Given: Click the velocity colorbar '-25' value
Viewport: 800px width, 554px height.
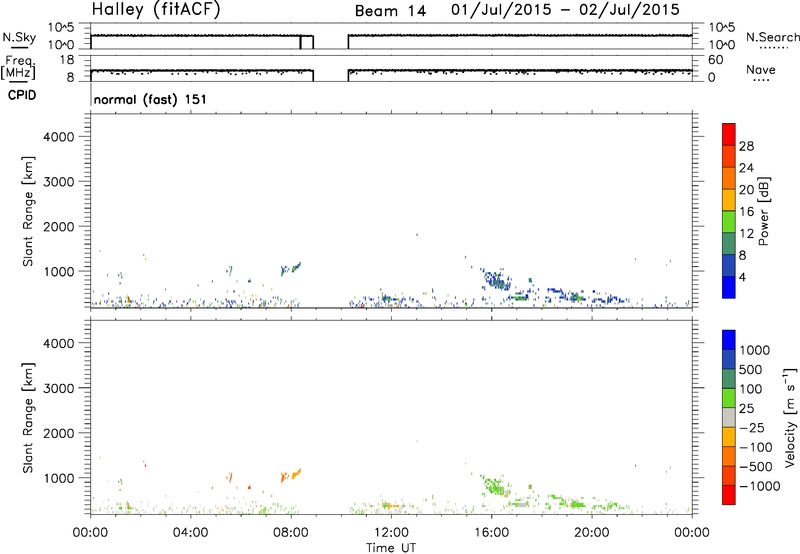Looking at the screenshot, I should point(752,427).
